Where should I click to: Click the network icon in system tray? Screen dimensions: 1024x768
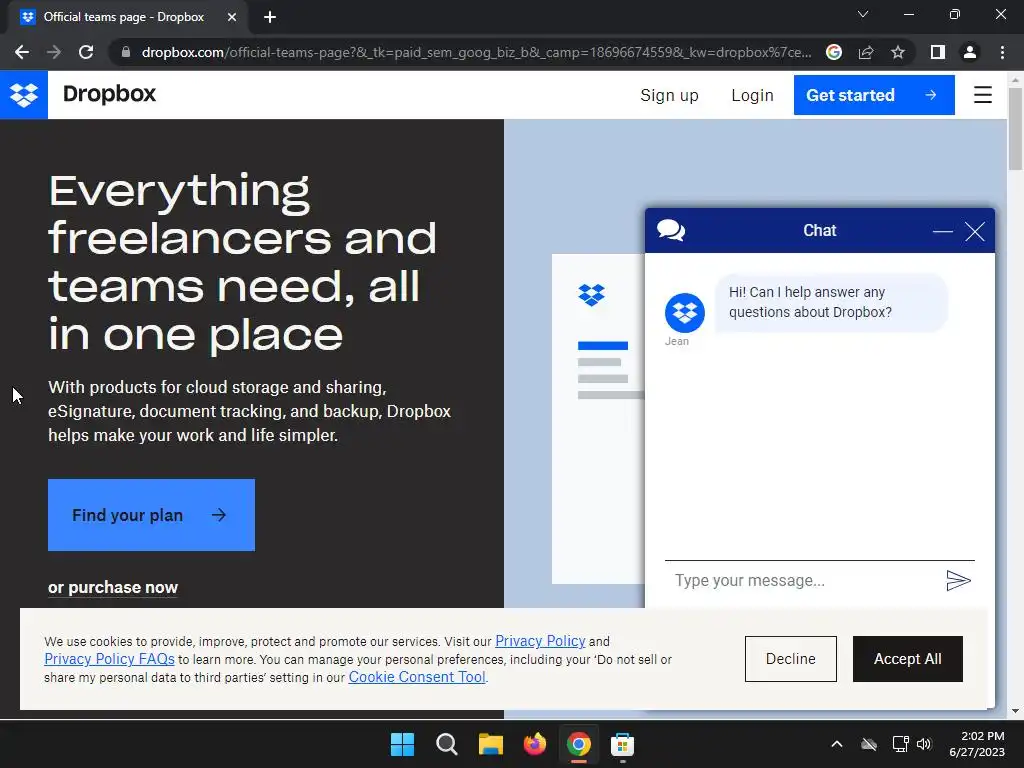tap(901, 744)
